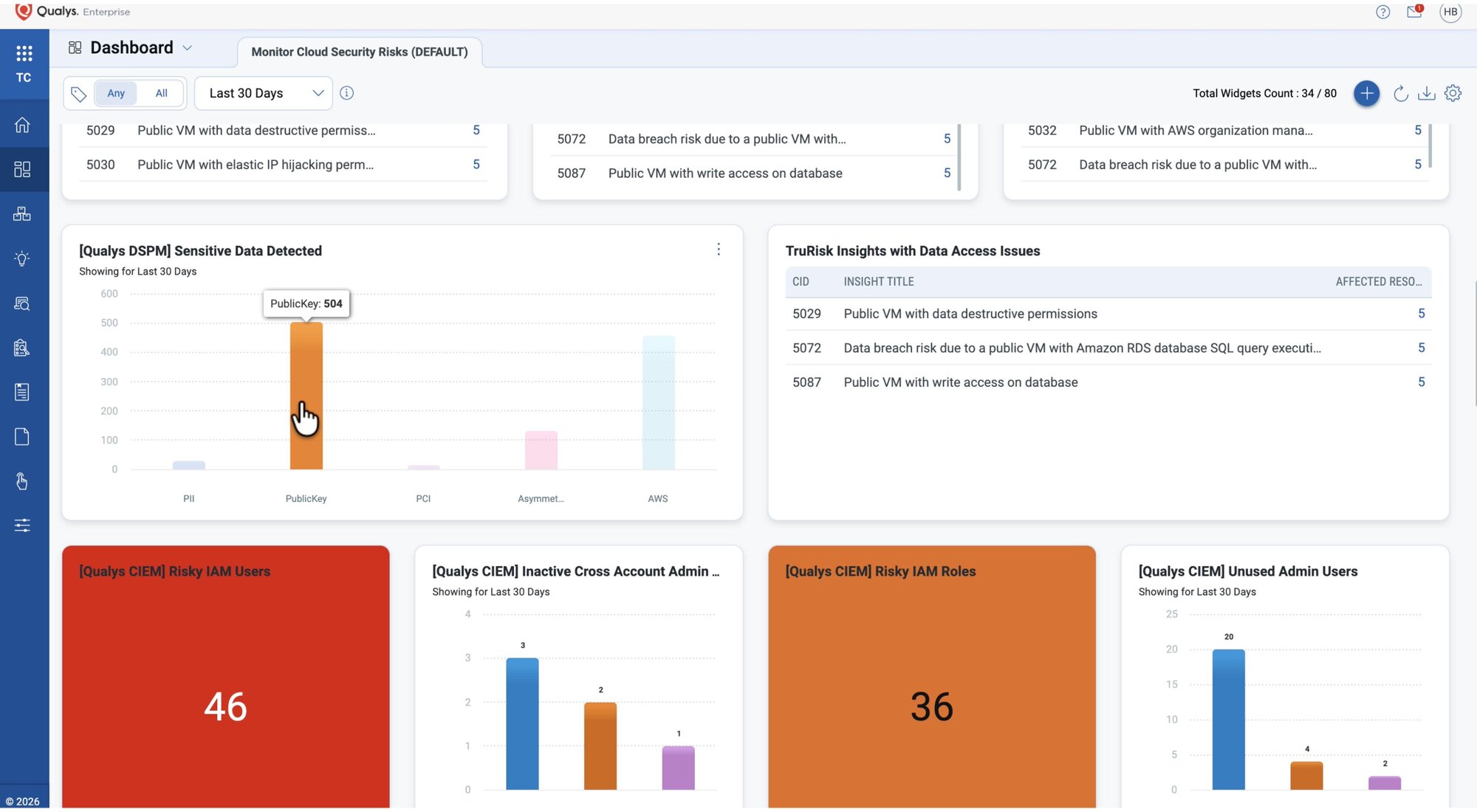
Task: Expand the Dashboard title chevron
Action: (x=188, y=48)
